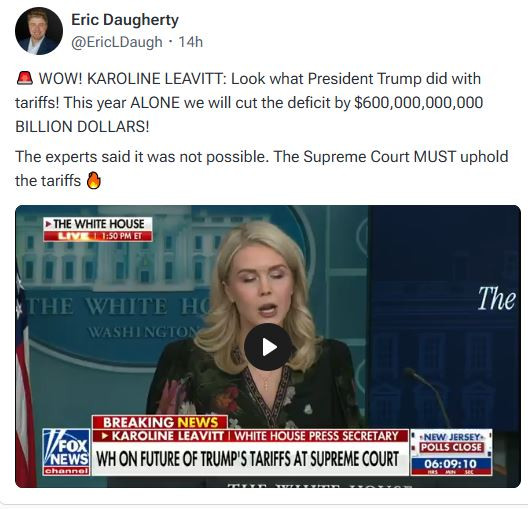The image size is (528, 509).
Task: Click the red siren emoji
Action: 25,78
